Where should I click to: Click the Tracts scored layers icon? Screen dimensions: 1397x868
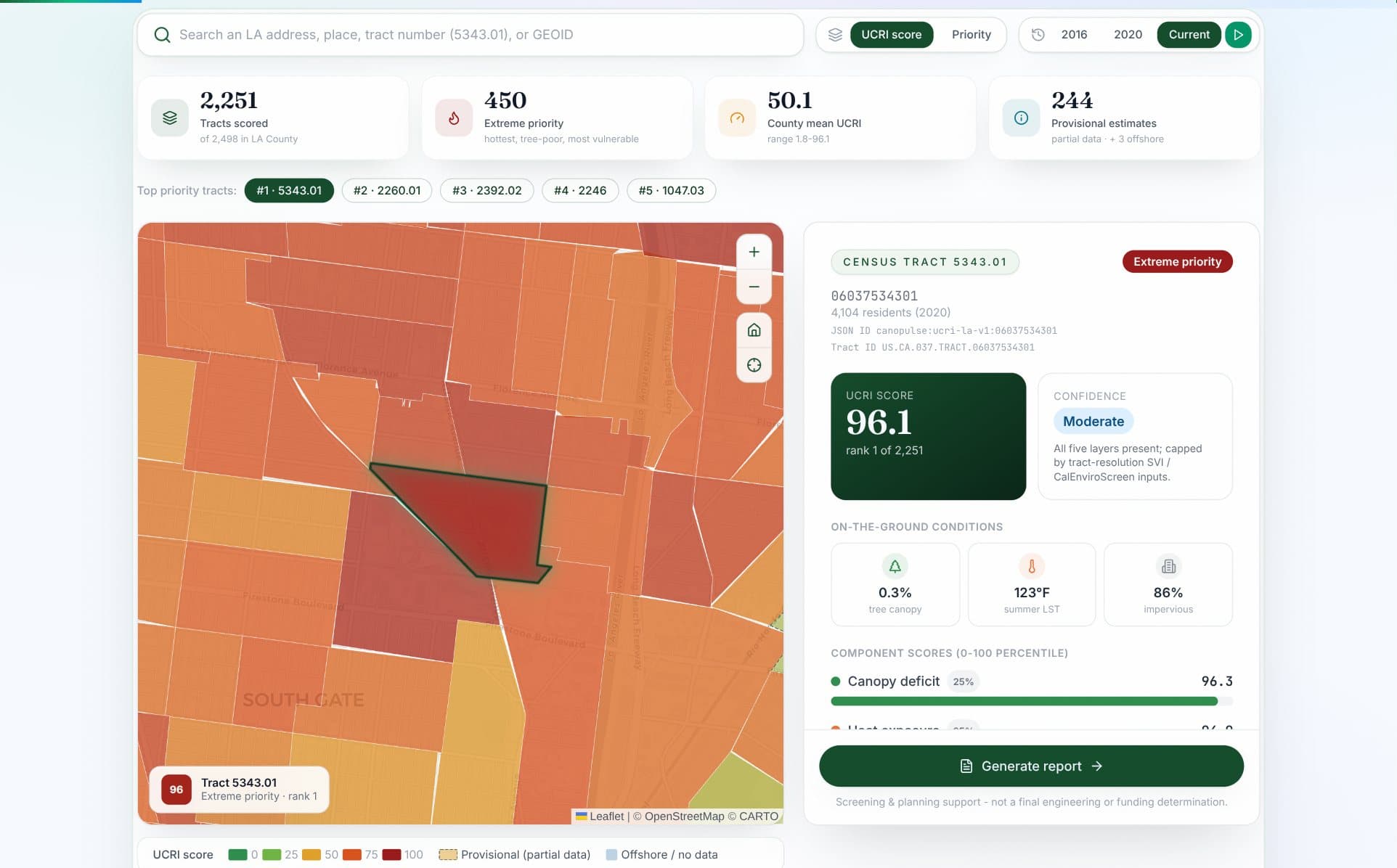point(170,118)
